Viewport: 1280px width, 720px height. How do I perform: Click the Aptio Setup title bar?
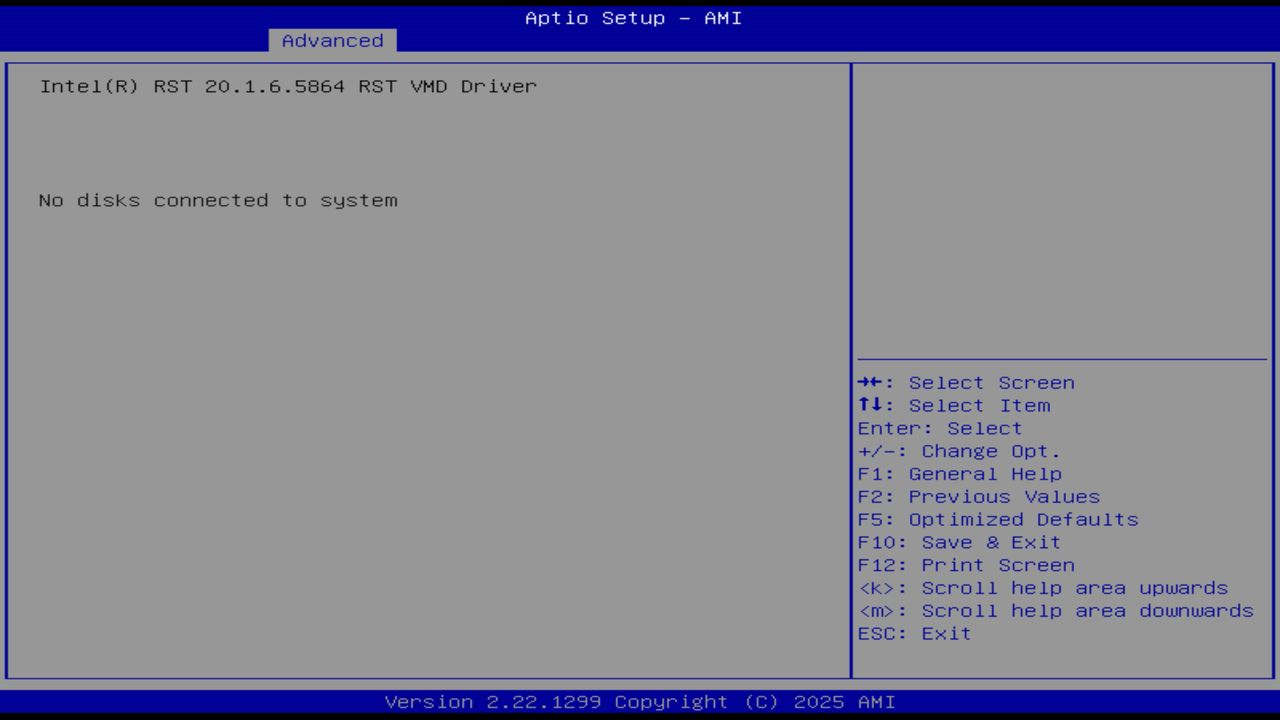point(631,17)
